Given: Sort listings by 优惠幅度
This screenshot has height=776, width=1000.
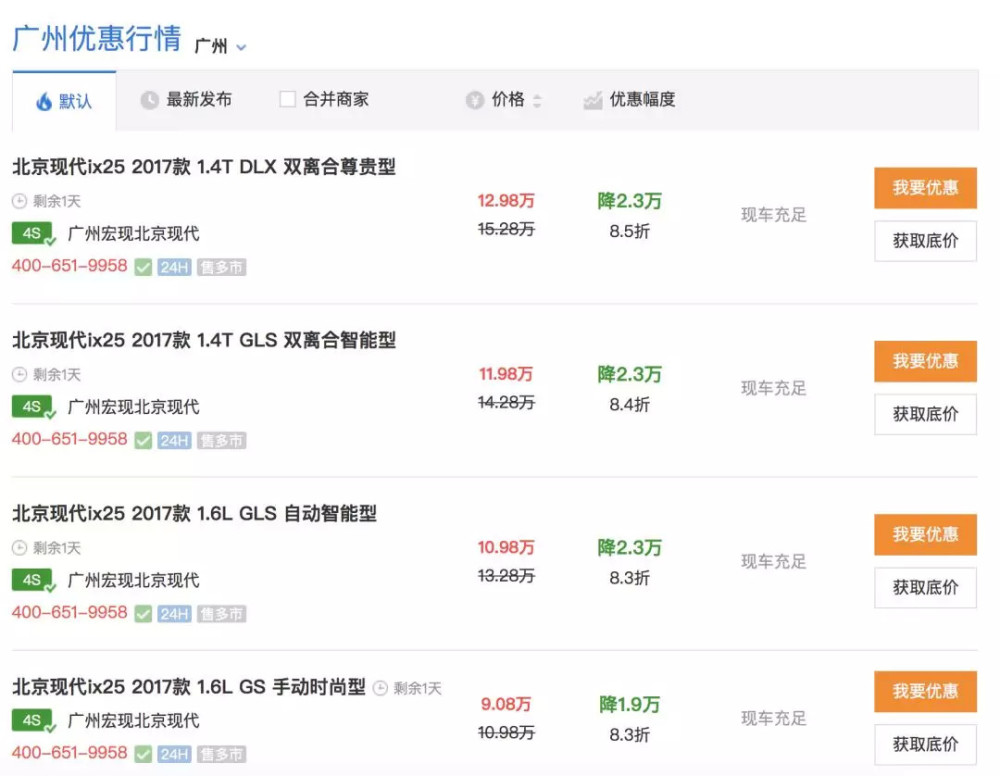Looking at the screenshot, I should pos(641,100).
